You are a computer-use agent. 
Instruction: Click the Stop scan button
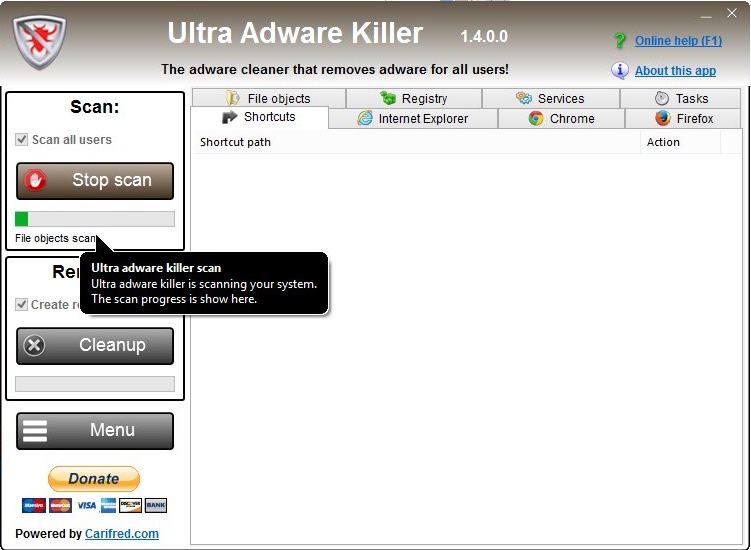tap(95, 181)
